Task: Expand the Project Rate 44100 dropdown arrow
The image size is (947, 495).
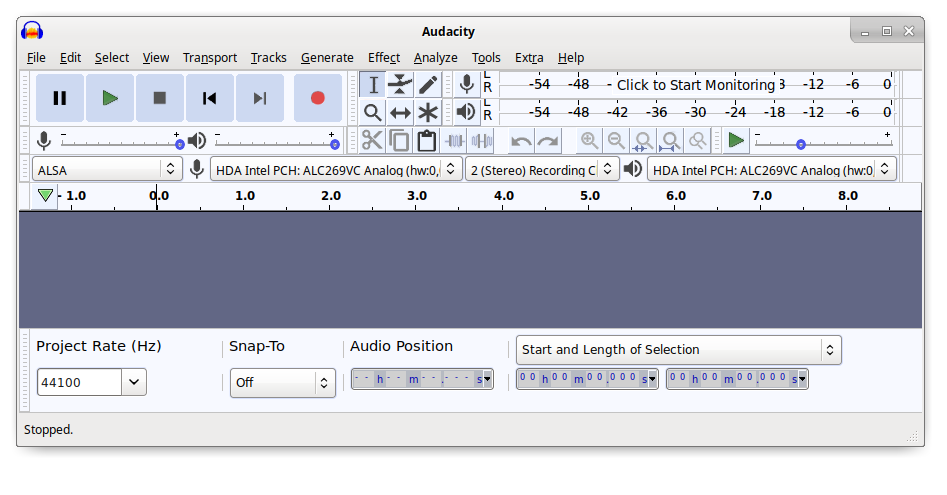Action: (134, 382)
